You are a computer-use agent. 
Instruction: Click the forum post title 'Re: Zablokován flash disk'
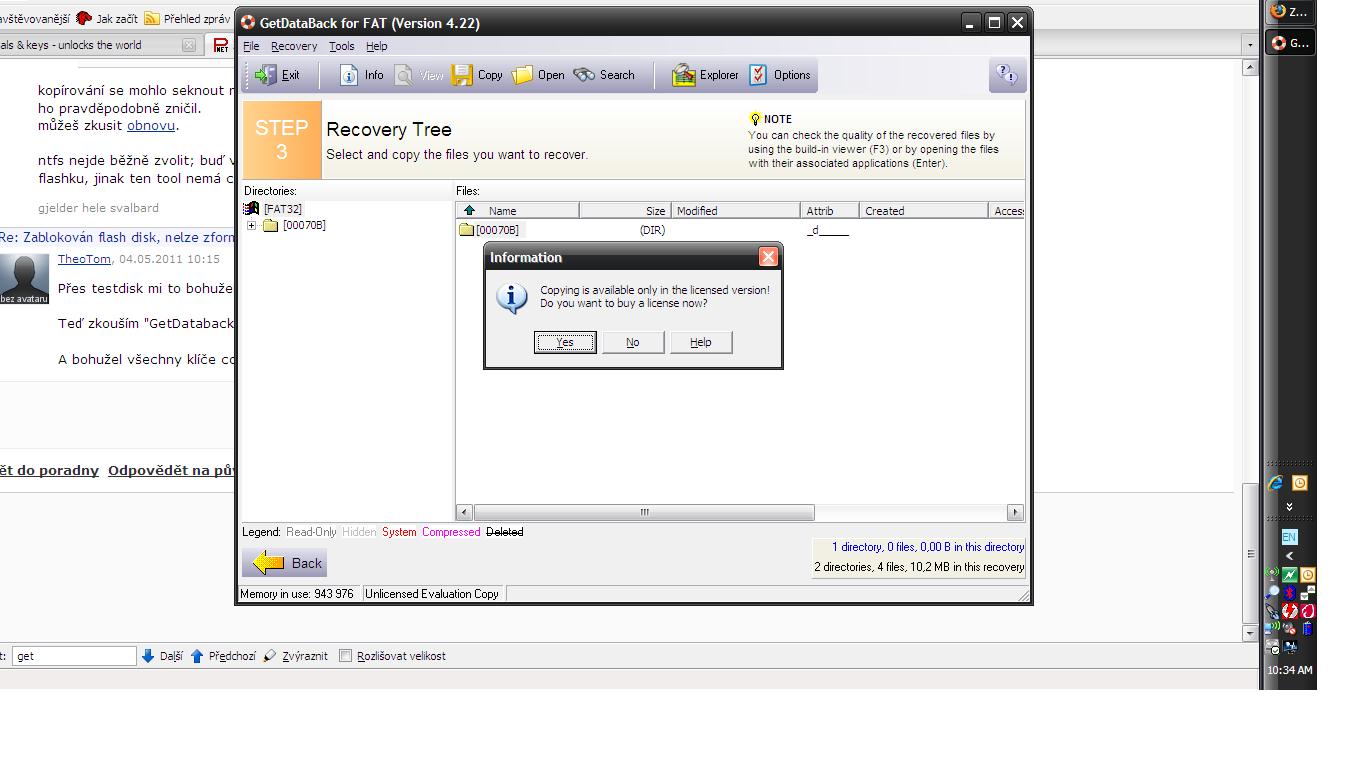[118, 238]
